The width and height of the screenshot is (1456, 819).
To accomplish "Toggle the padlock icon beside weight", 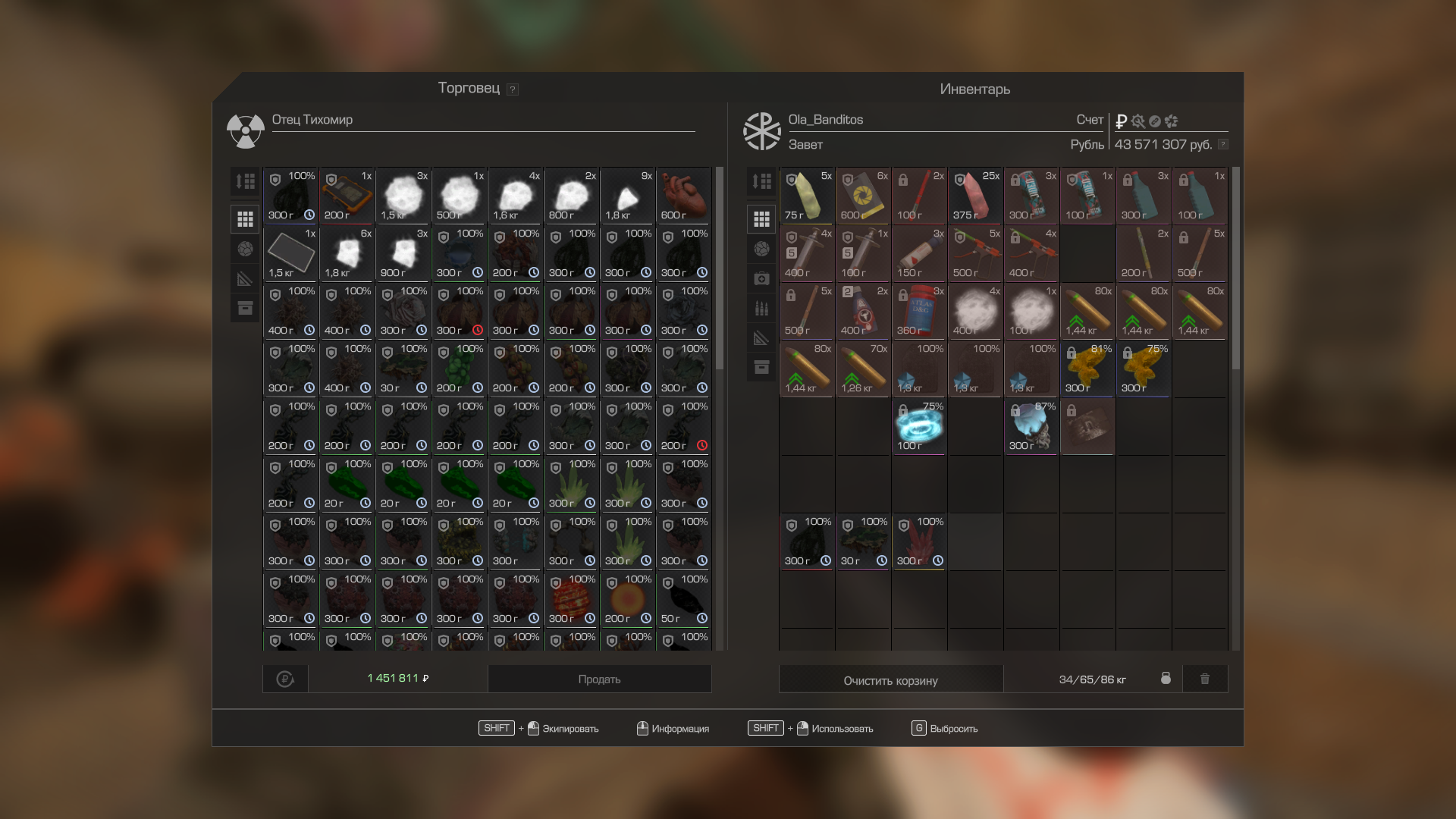I will click(x=1166, y=678).
